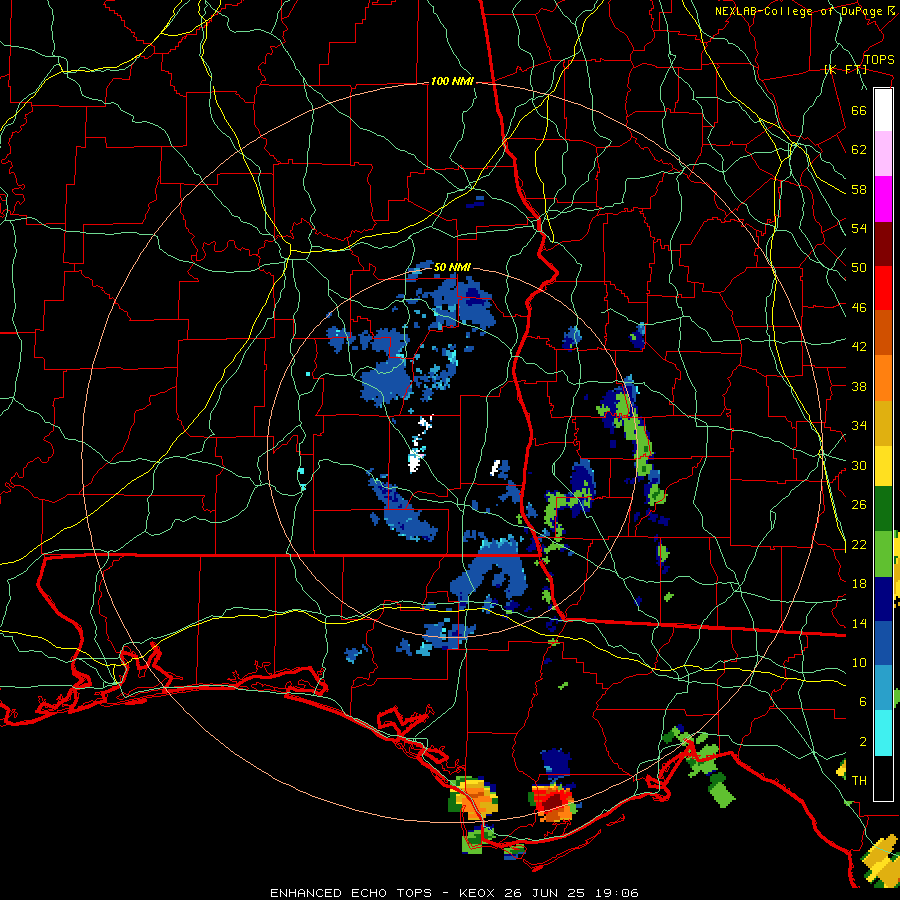Click the dark orange legend swatch
900x900 pixels.
883,333
